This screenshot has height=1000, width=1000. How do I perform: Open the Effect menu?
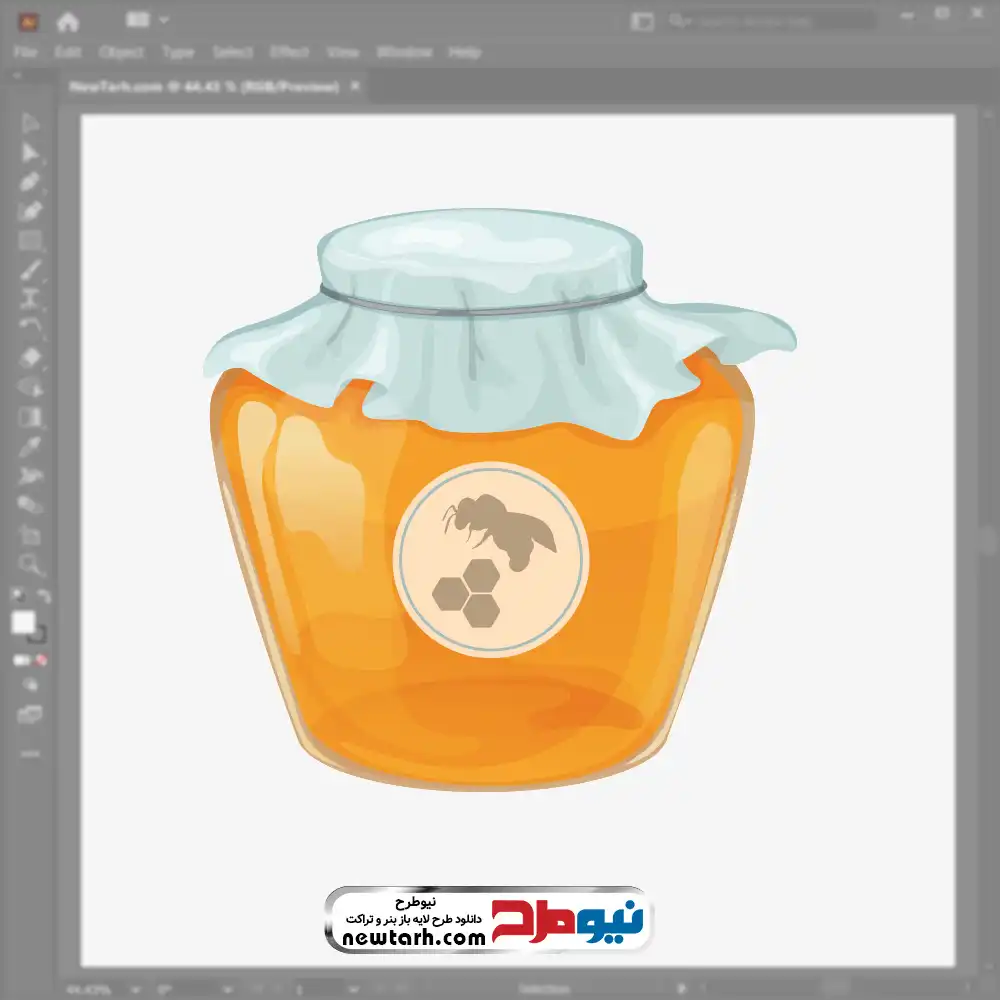click(289, 52)
